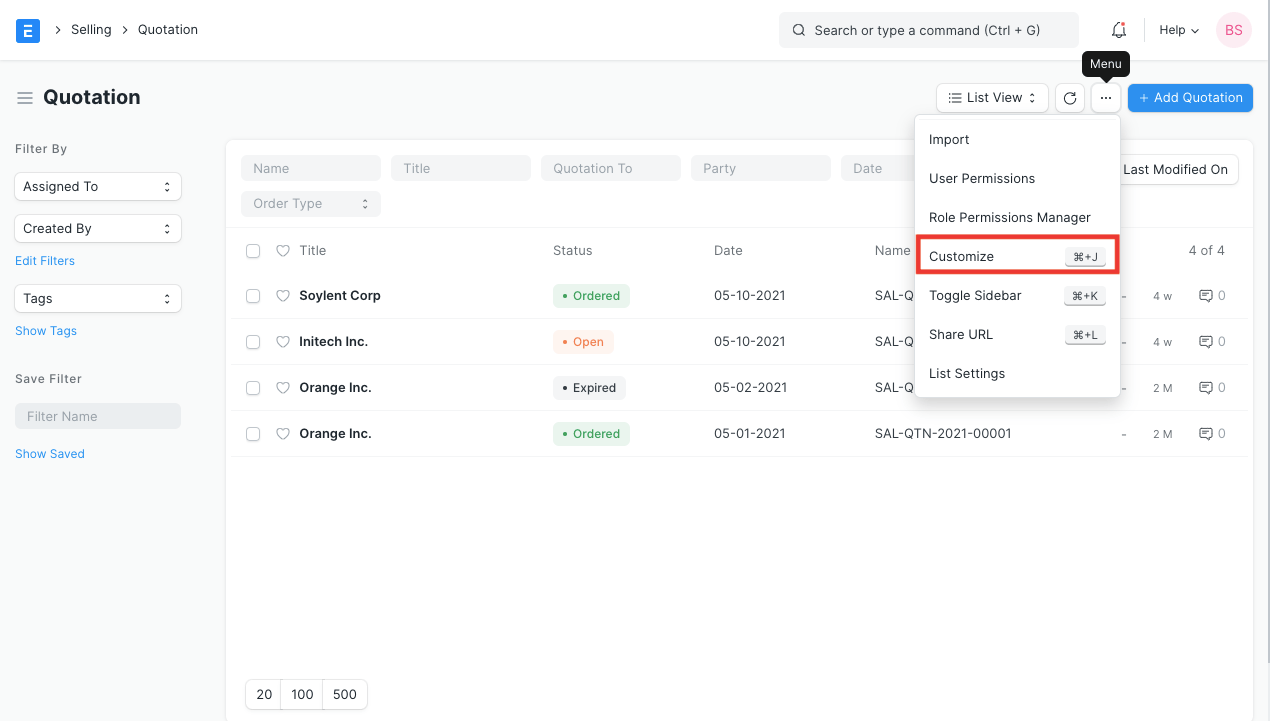
Task: Click the BS user avatar
Action: tap(1233, 30)
